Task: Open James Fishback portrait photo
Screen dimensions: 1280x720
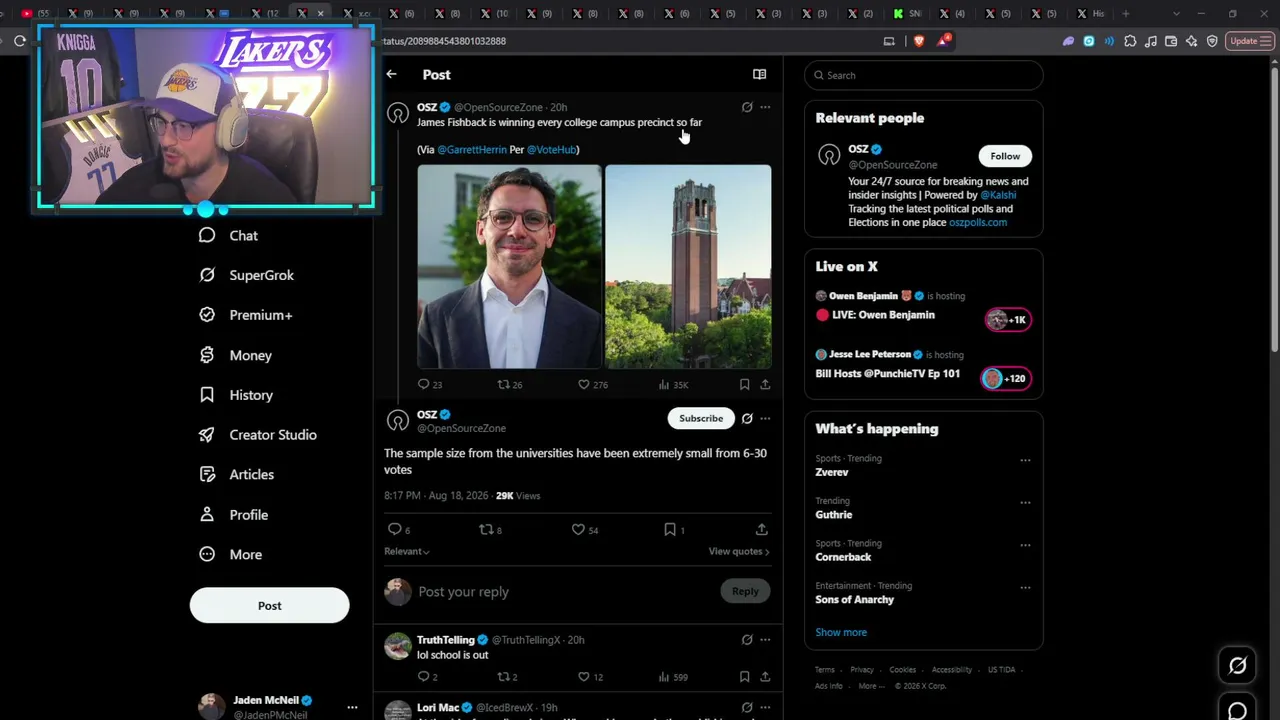Action: coord(509,267)
